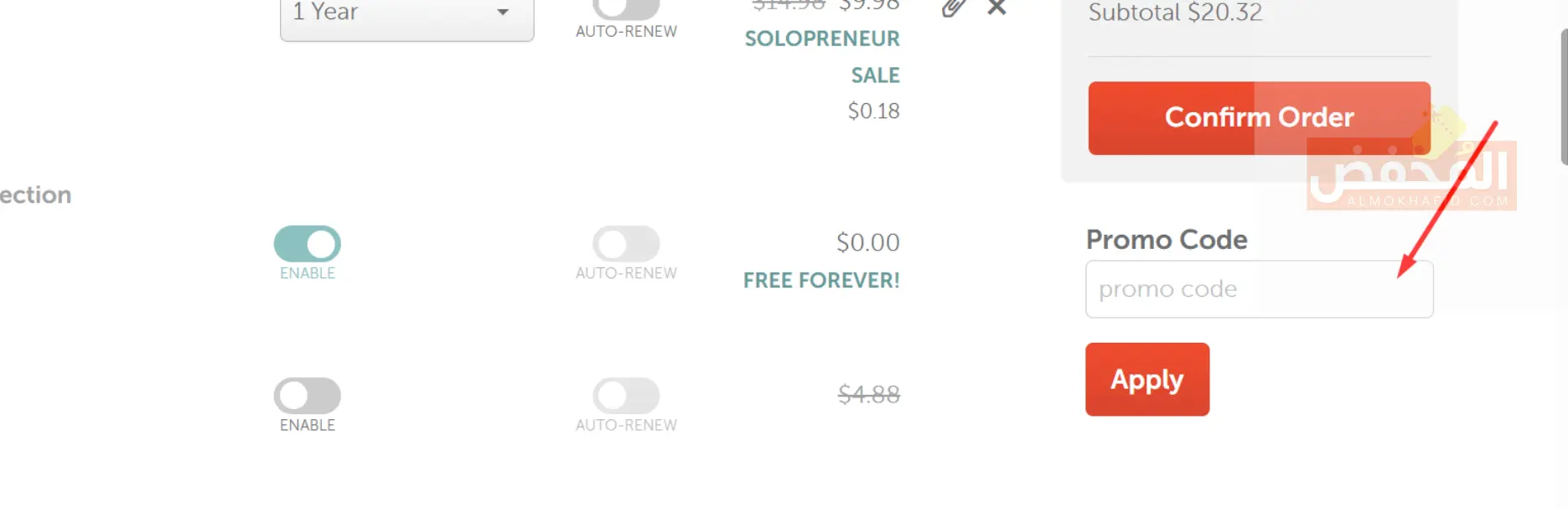1568x508 pixels.
Task: Click the FREE FOREVER! text
Action: pyautogui.click(x=821, y=281)
